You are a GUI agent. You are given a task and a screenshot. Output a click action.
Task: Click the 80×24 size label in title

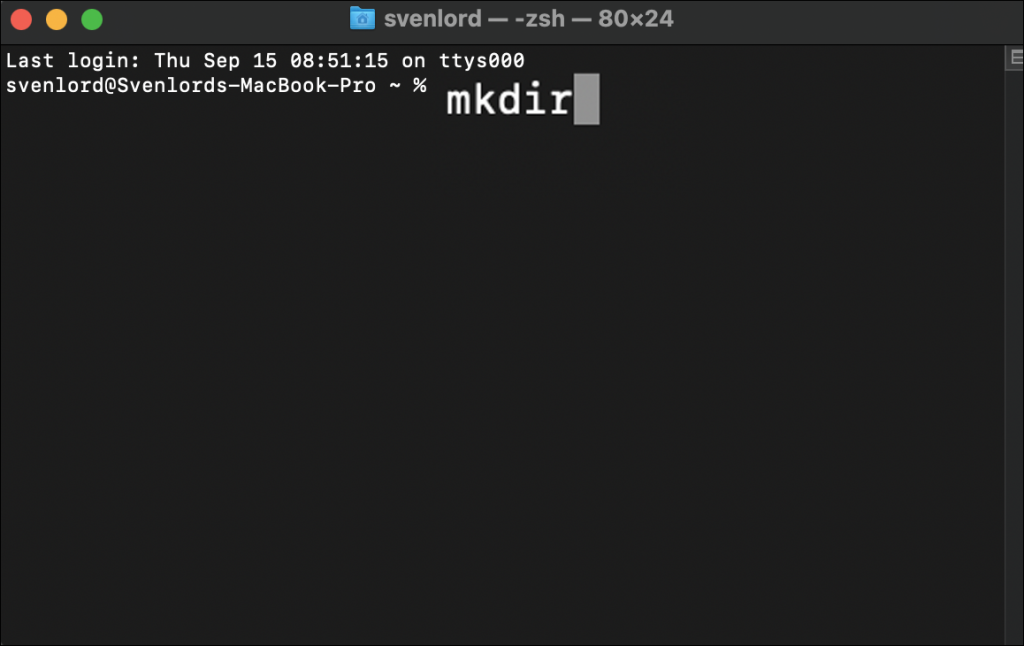635,19
